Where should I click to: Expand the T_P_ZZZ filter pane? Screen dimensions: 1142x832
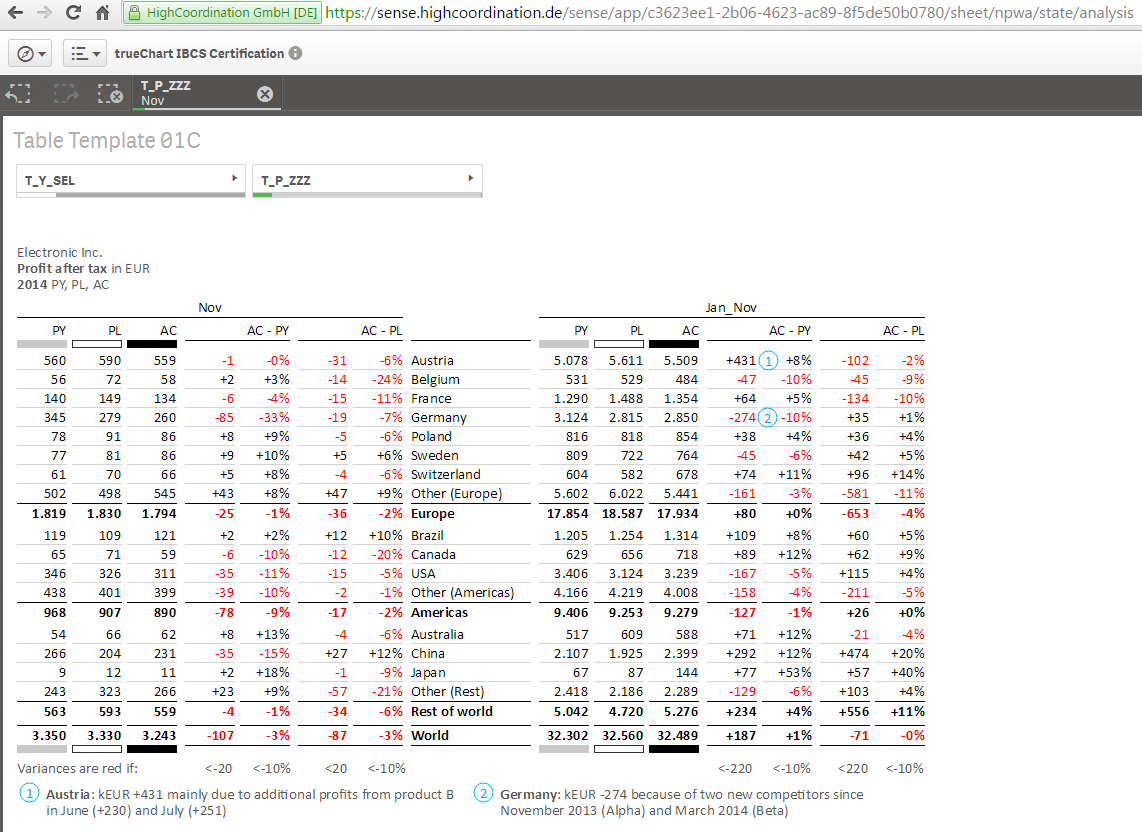367,181
